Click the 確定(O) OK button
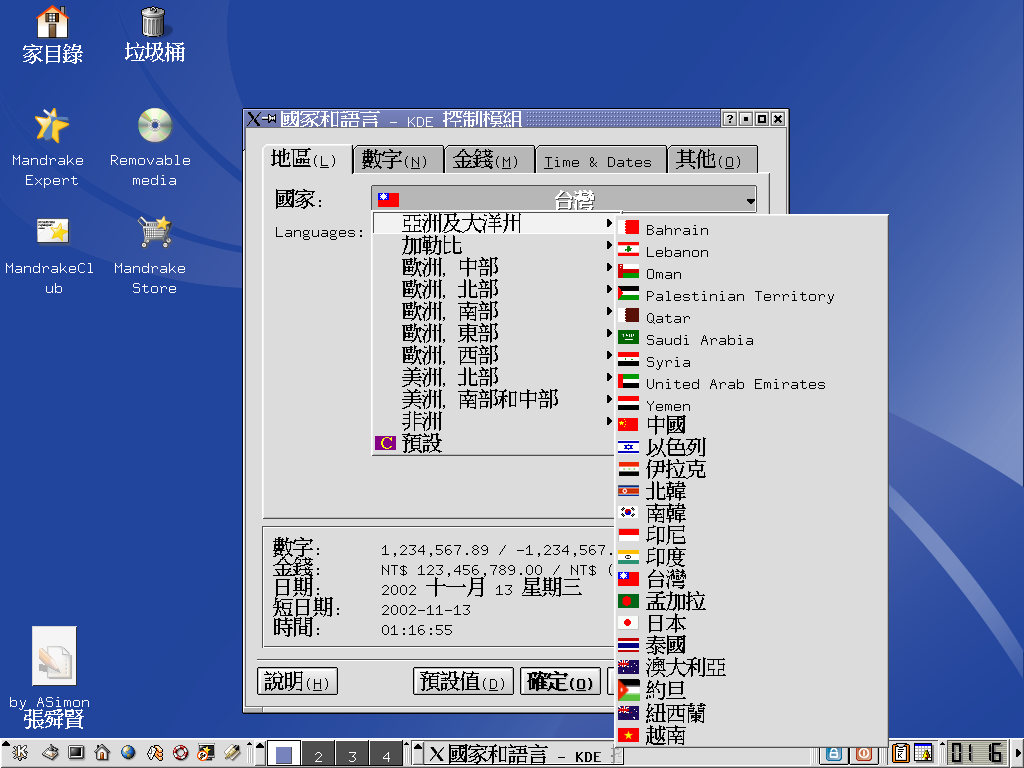This screenshot has height=768, width=1024. [x=560, y=682]
